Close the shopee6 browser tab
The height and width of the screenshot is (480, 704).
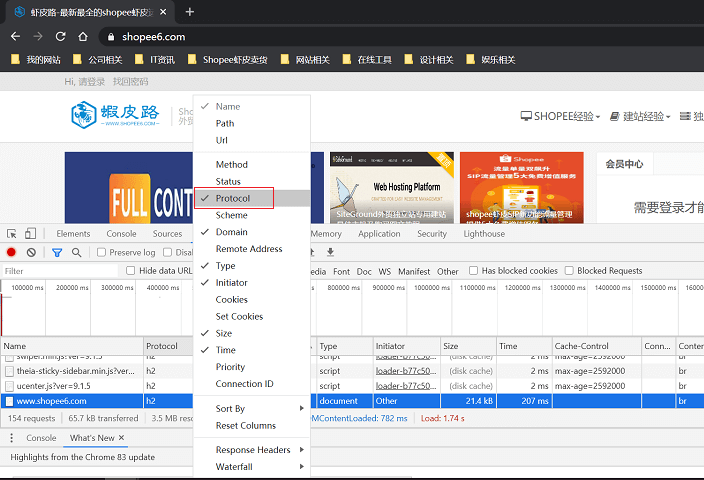pyautogui.click(x=163, y=12)
